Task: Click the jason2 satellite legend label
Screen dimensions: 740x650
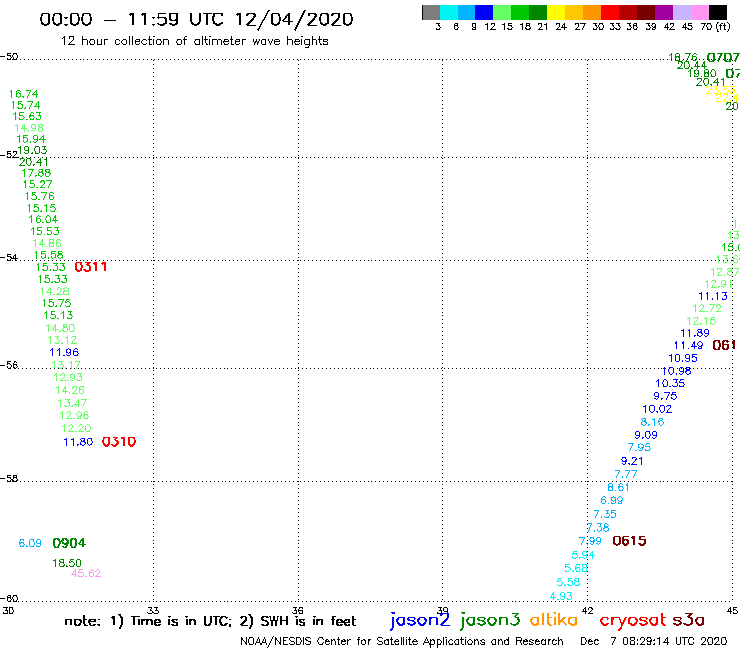Action: coord(420,621)
